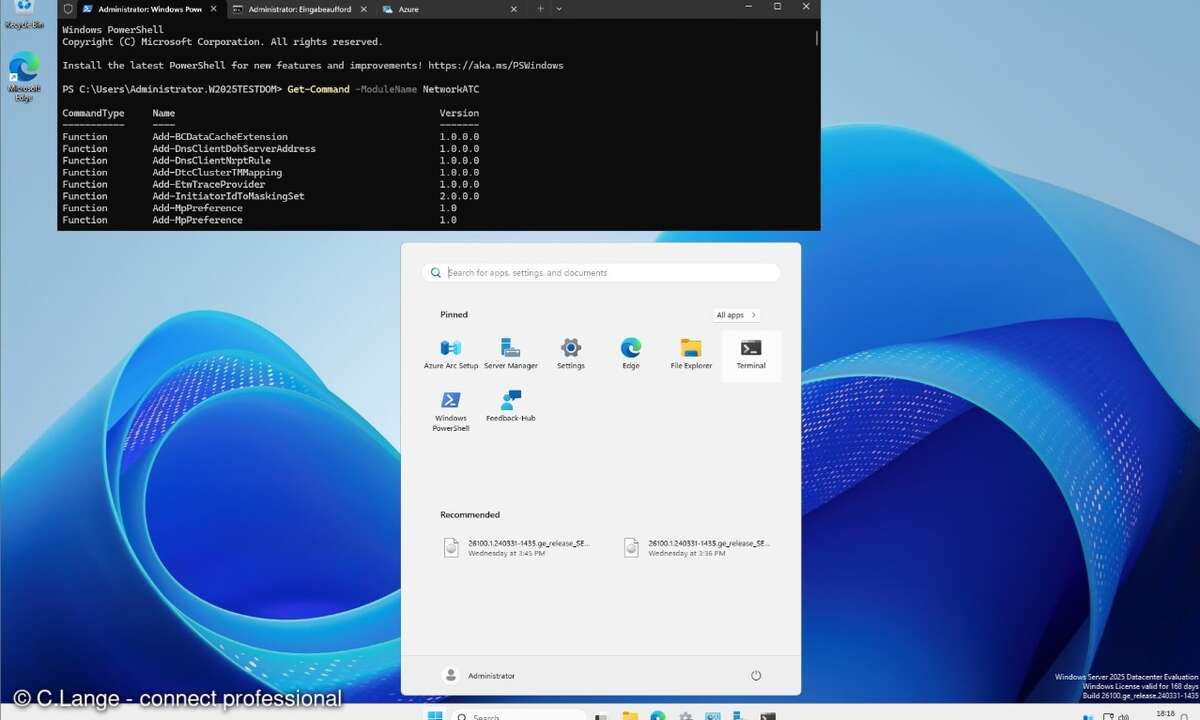Screen dimensions: 1200x720
Task: Minimize the Terminal window
Action: (x=748, y=6)
